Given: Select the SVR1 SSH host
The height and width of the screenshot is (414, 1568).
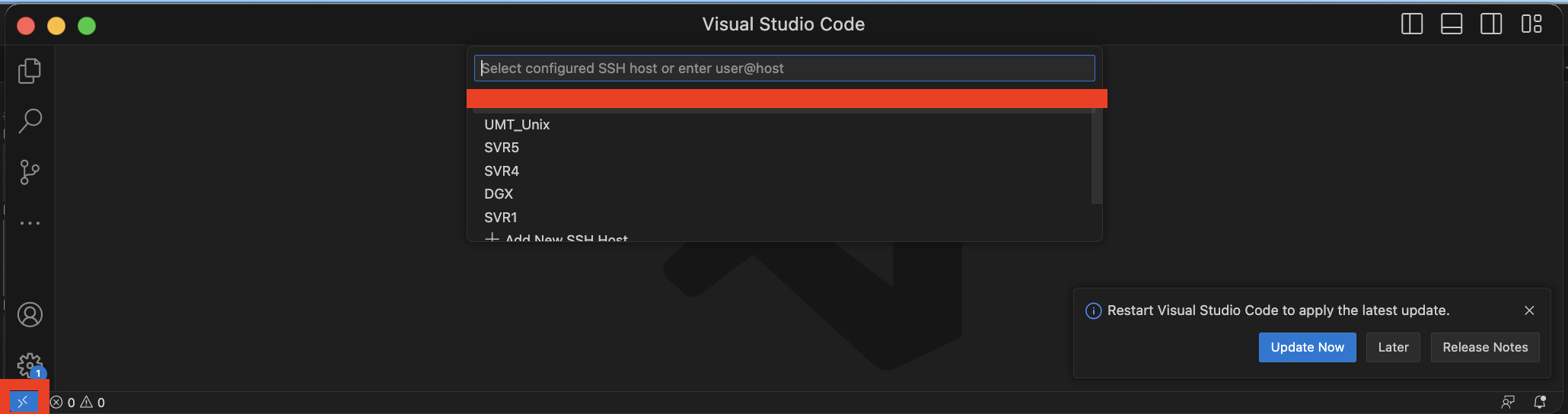Looking at the screenshot, I should tap(782, 218).
